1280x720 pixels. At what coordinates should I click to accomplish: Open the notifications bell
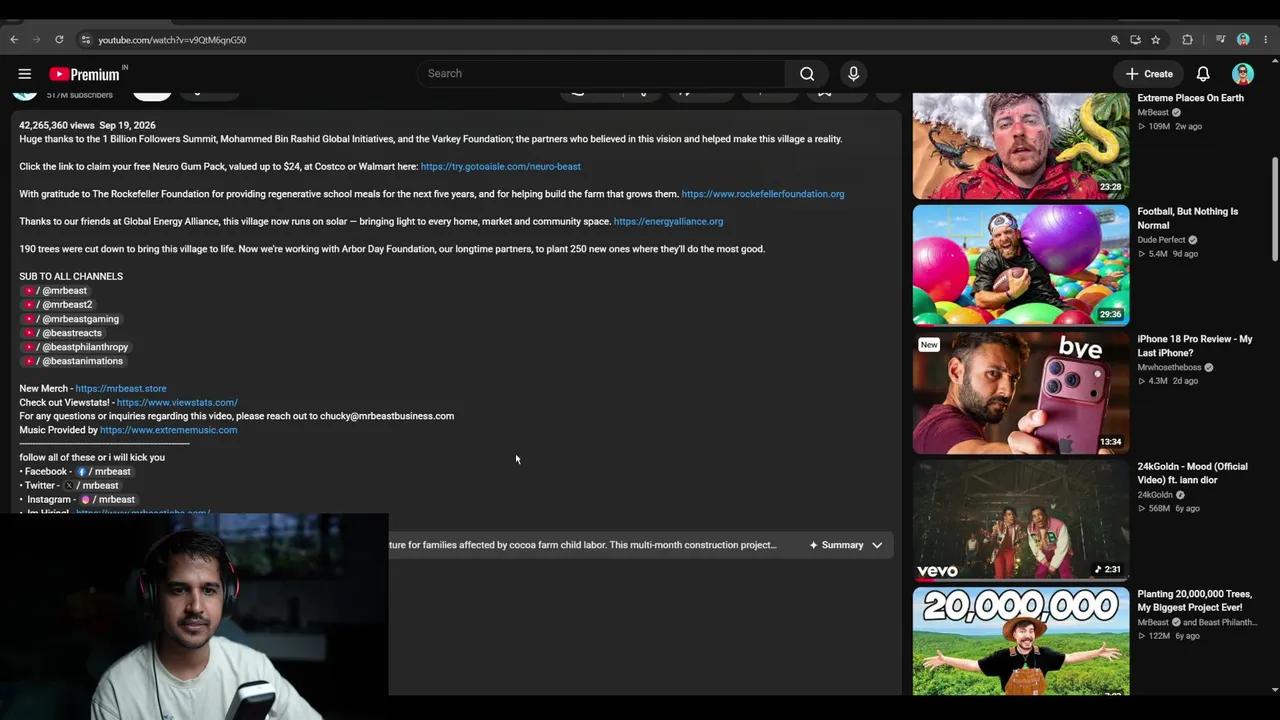pos(1203,74)
